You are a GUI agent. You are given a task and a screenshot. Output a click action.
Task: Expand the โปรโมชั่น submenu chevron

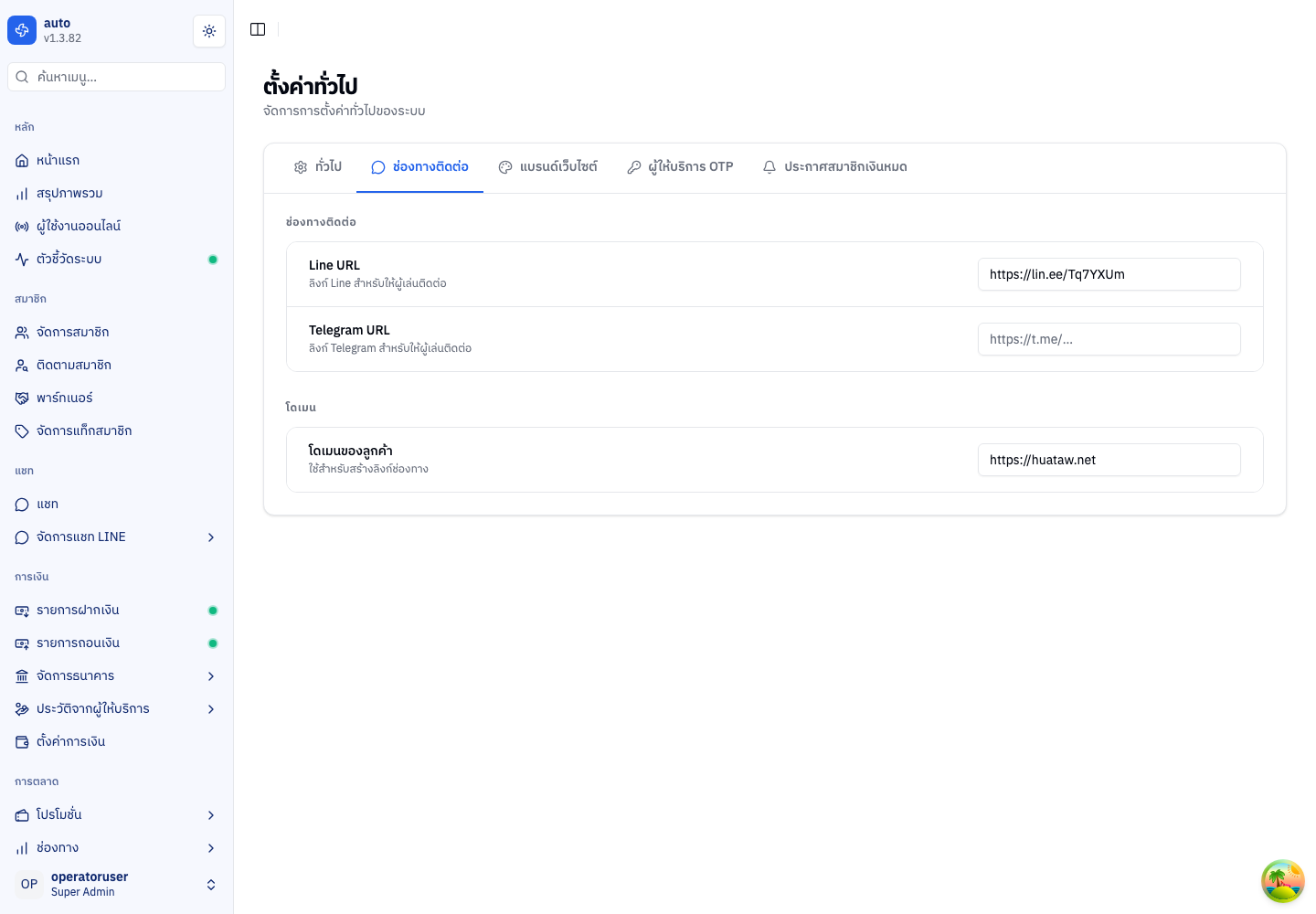tap(211, 815)
